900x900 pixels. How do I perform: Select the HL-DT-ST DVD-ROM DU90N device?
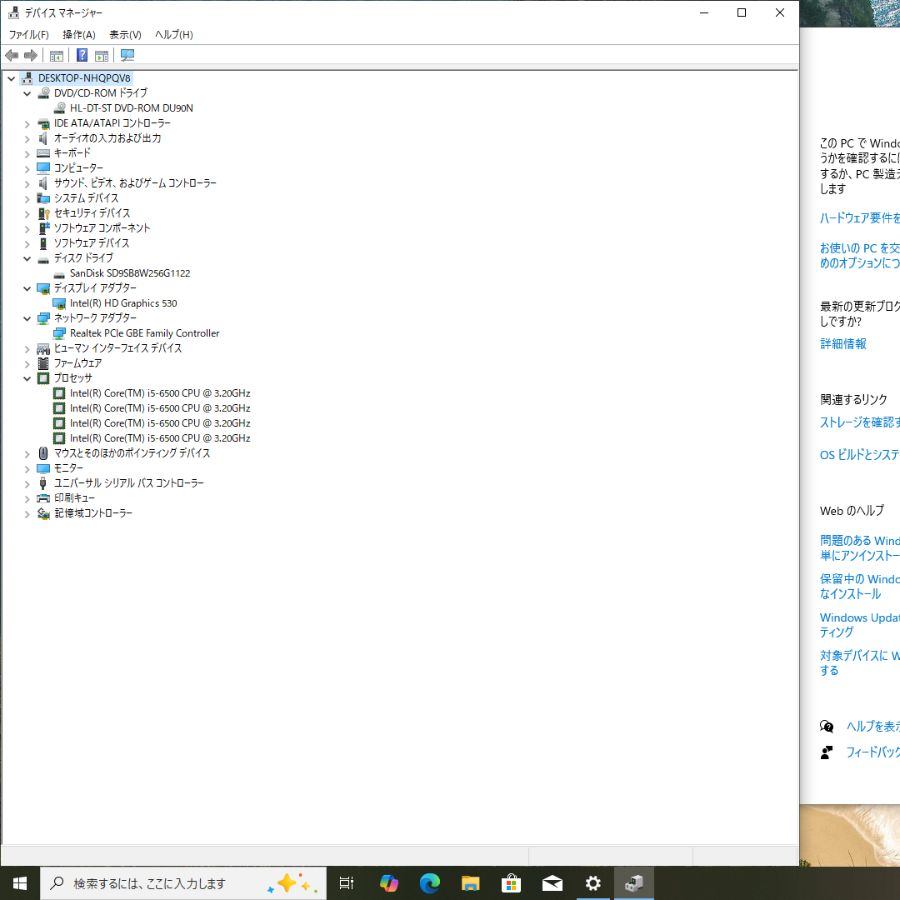(131, 108)
